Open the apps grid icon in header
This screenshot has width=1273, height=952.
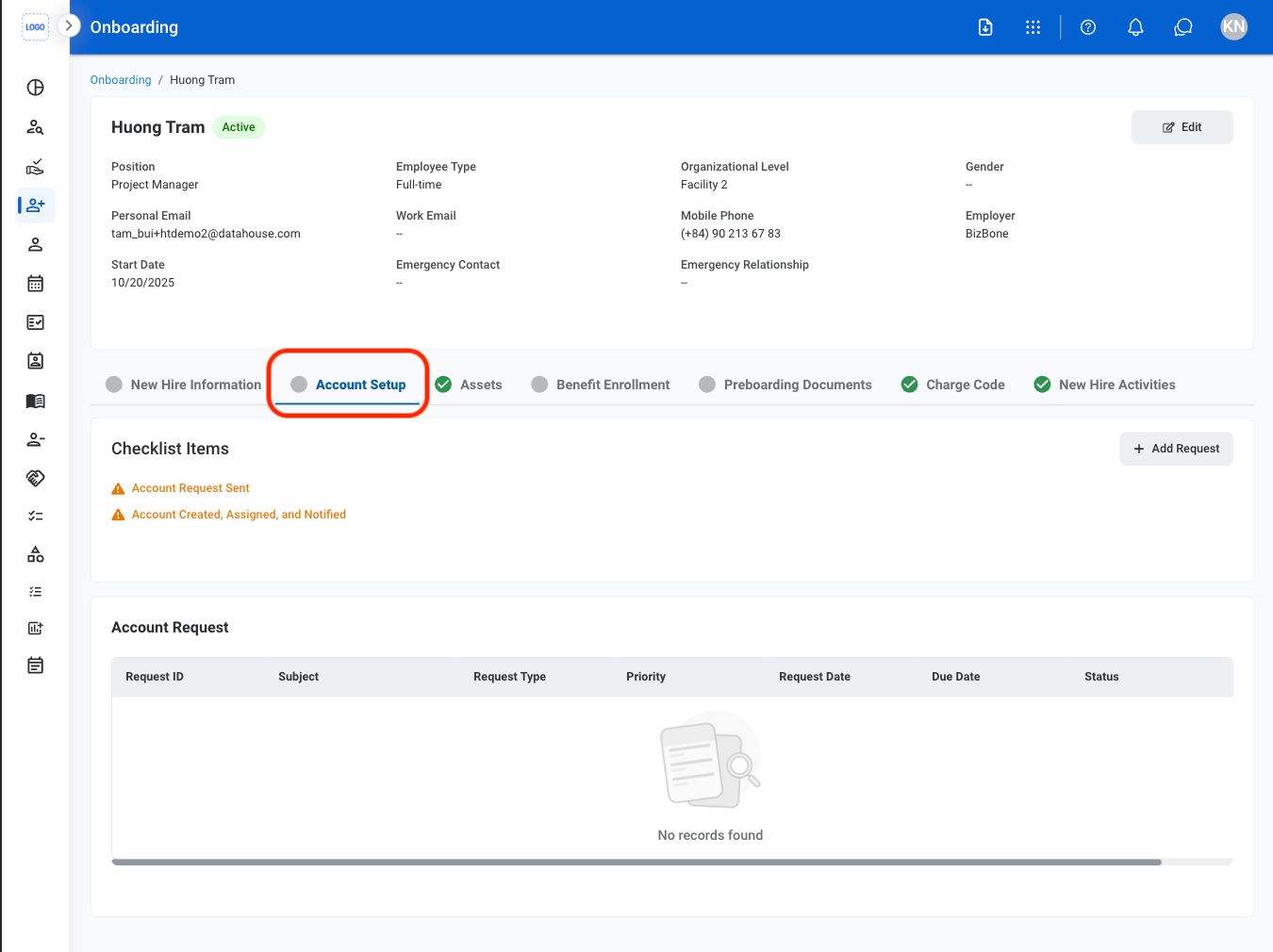1033,27
